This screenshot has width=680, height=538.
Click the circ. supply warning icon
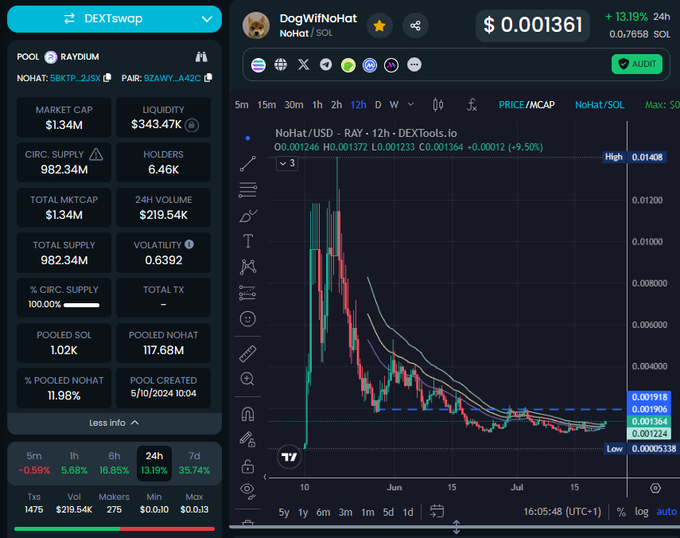[x=96, y=154]
